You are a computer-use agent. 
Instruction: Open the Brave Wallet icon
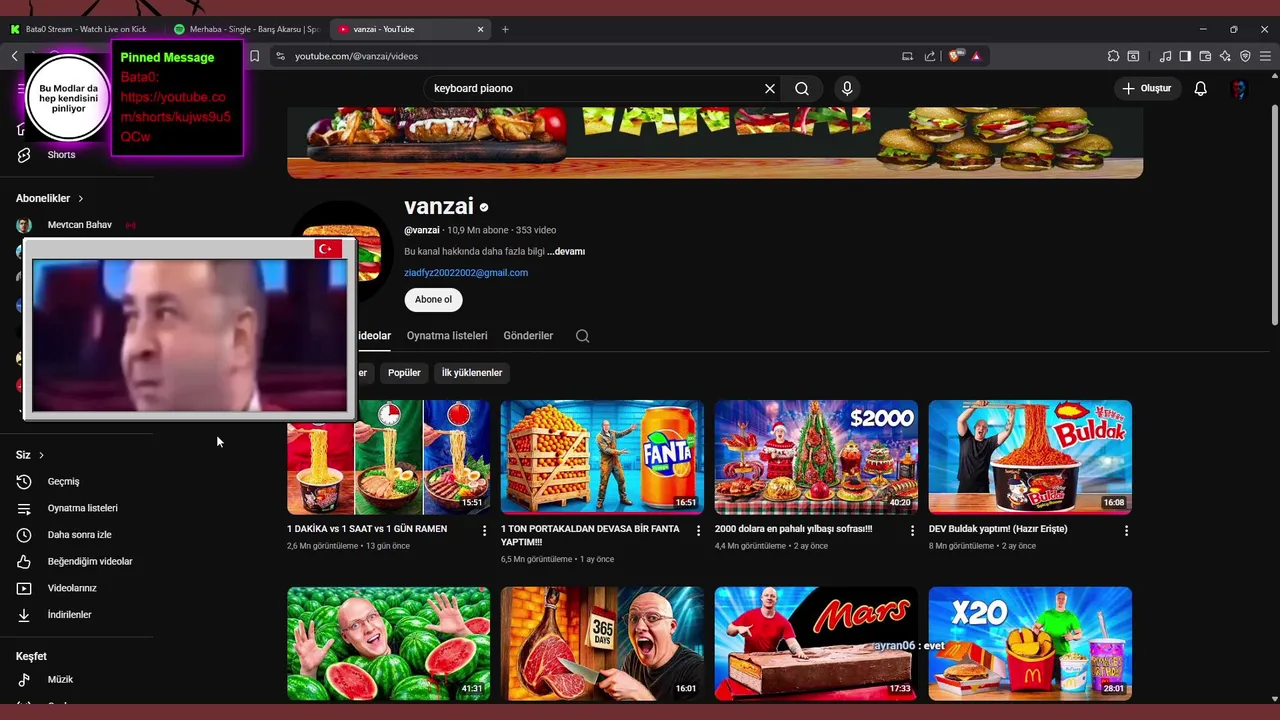pyautogui.click(x=1205, y=56)
